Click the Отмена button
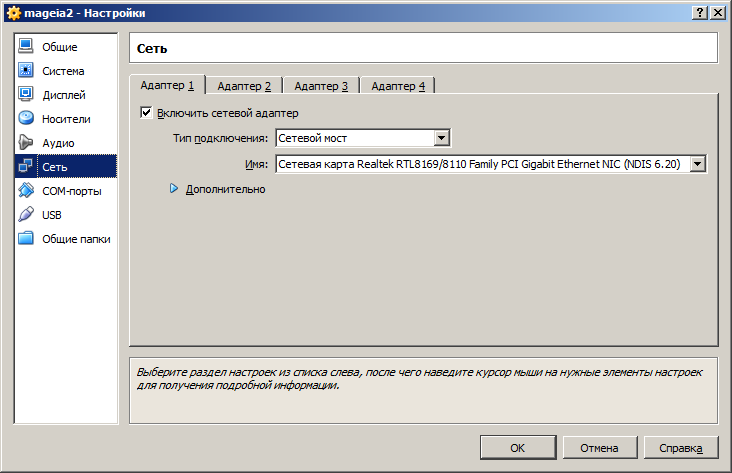The image size is (732, 473). (599, 447)
